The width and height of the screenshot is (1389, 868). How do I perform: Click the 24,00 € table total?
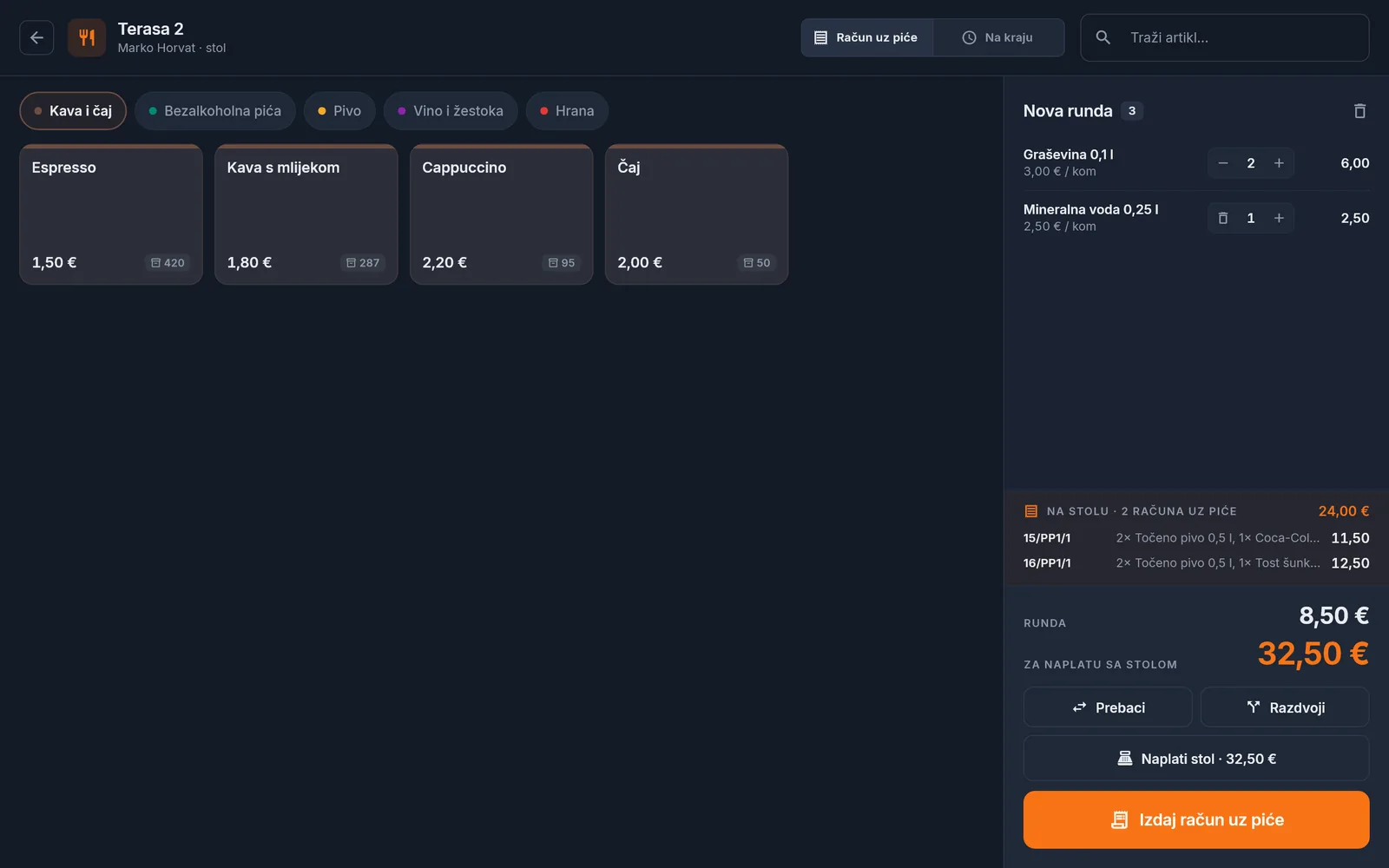tap(1344, 511)
